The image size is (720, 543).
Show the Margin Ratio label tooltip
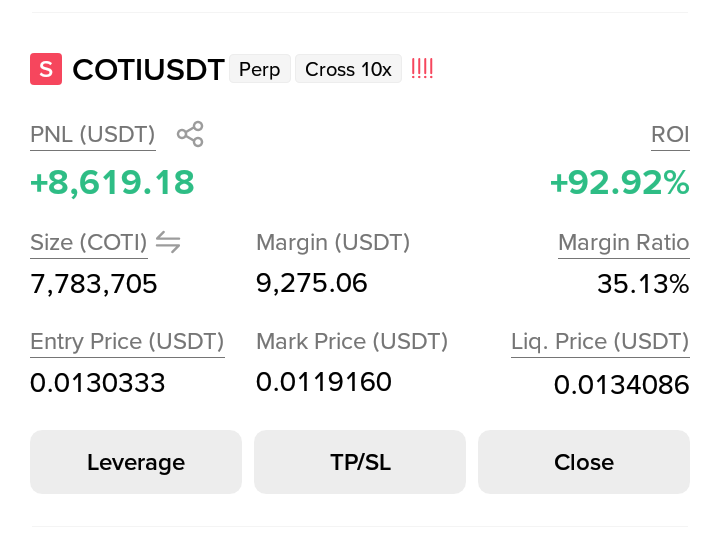pos(624,242)
